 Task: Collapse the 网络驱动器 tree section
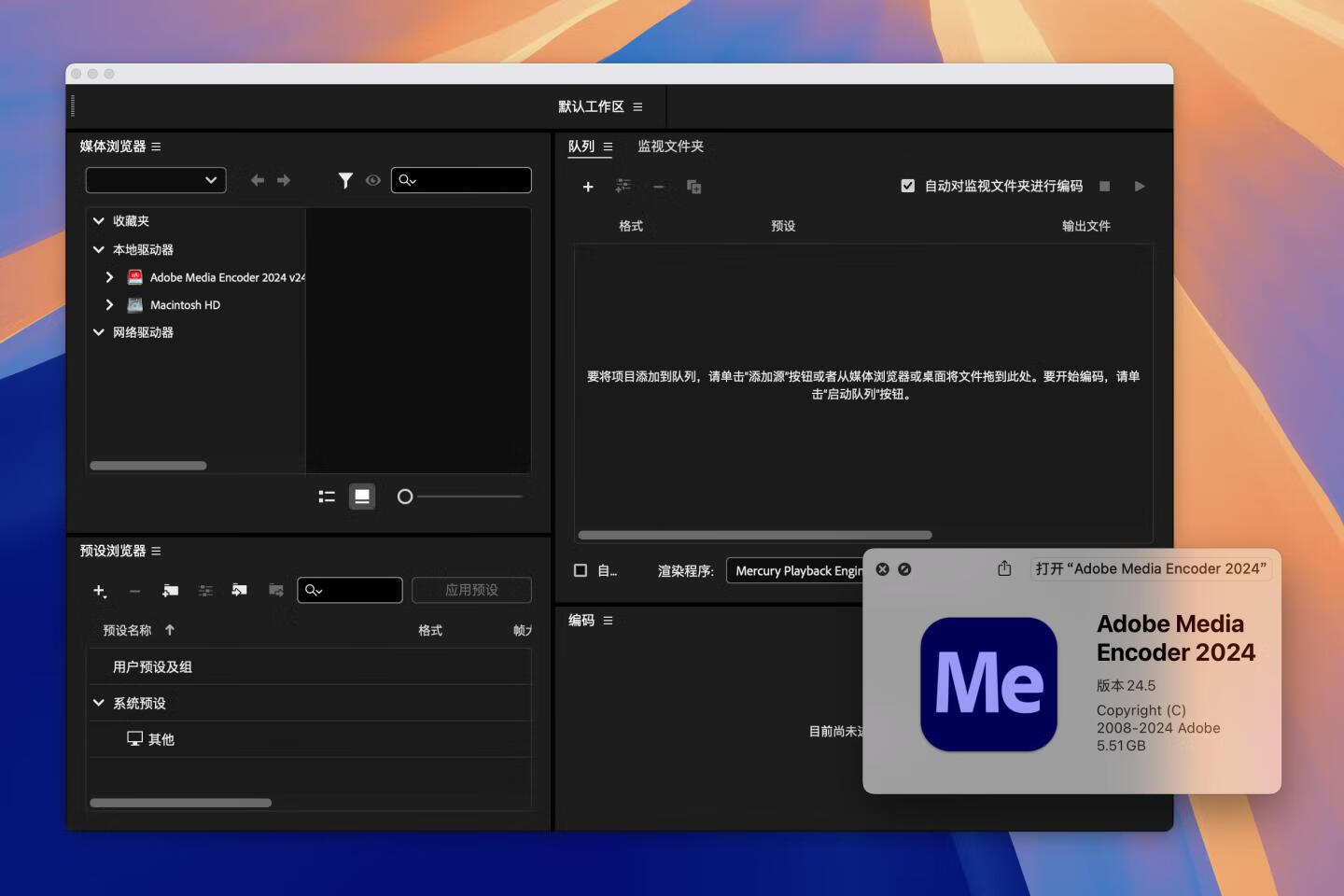pyautogui.click(x=98, y=332)
